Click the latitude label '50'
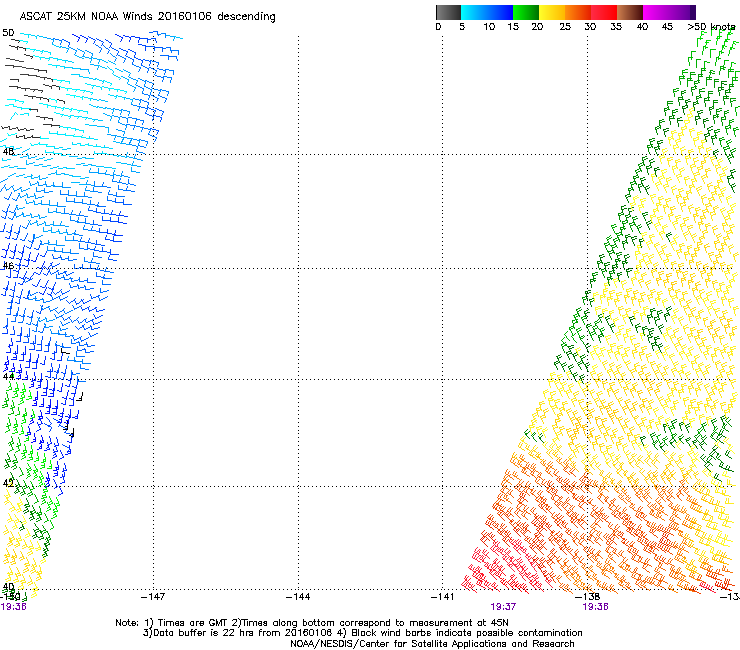The width and height of the screenshot is (740, 650). (8, 33)
